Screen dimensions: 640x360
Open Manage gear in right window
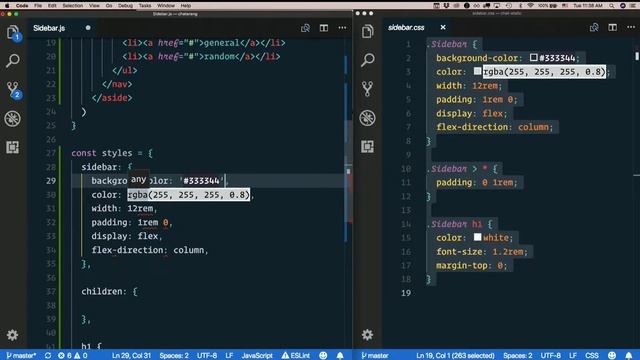(367, 335)
